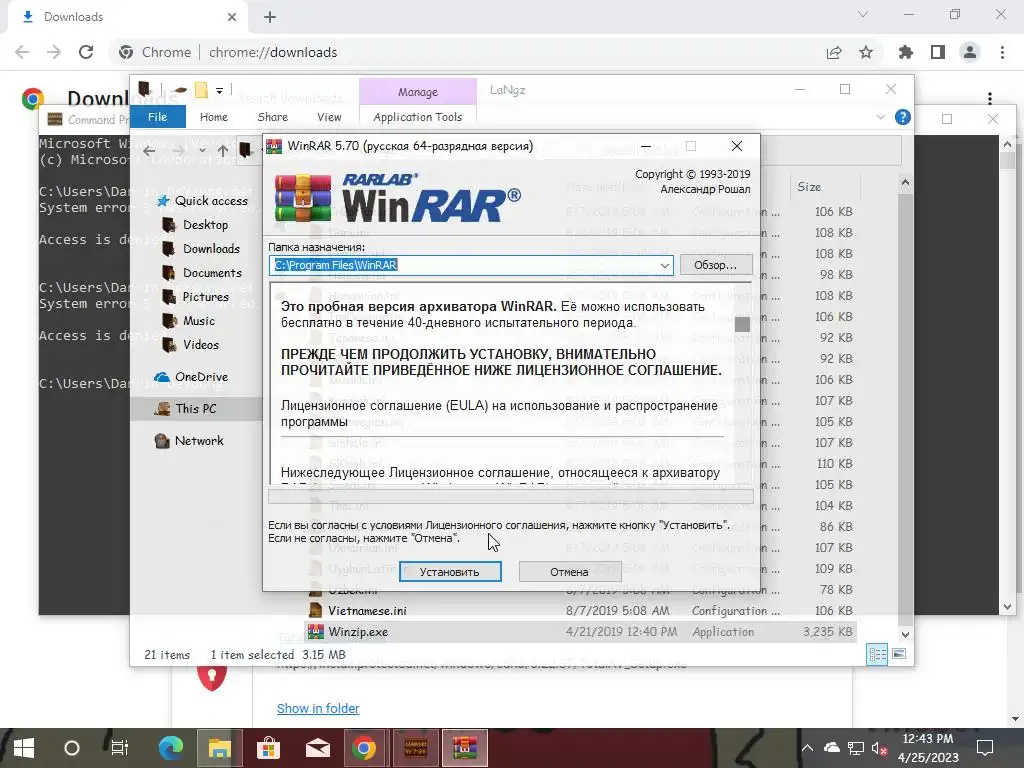The image size is (1024, 768).
Task: Click the Explorer Up arrow button
Action: coord(223,151)
